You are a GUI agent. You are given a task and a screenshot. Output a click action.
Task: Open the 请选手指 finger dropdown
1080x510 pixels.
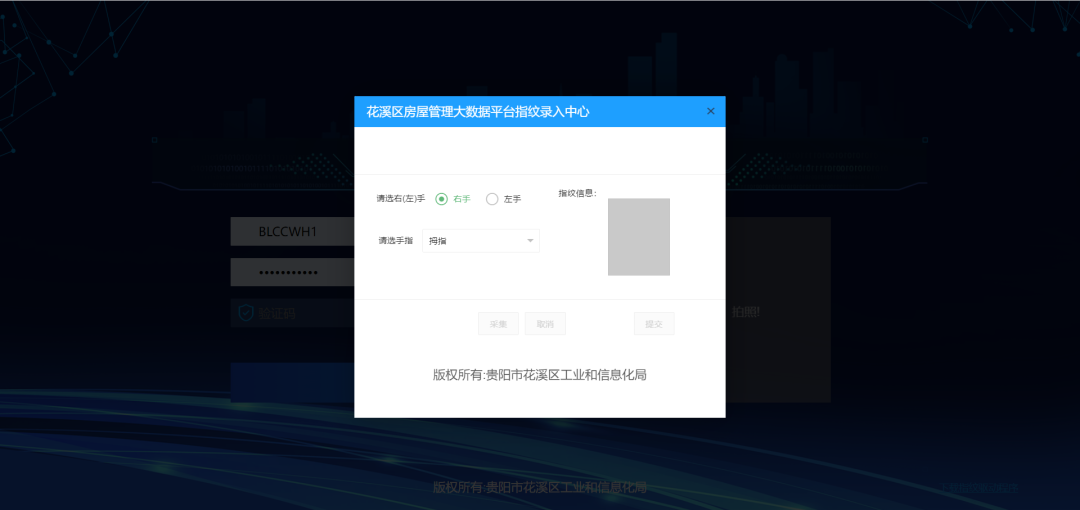coord(480,241)
